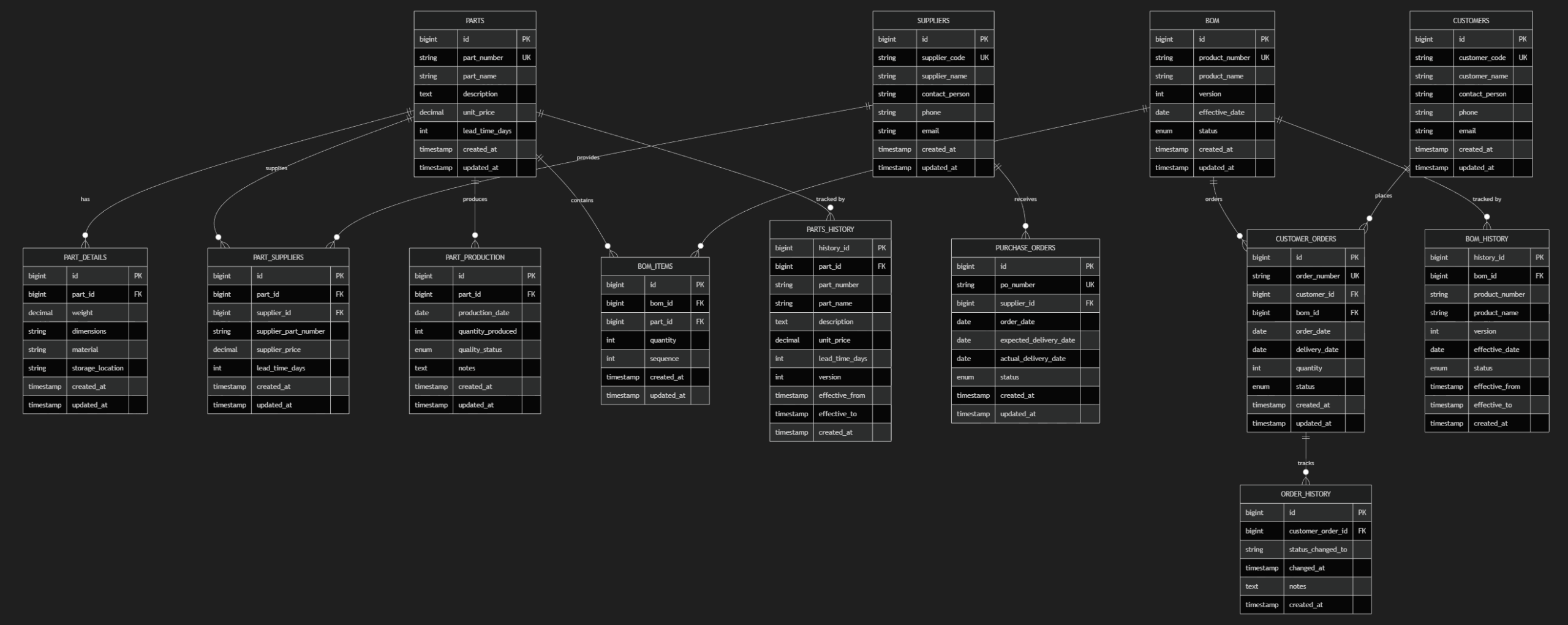Viewport: 1568px width, 625px height.
Task: Select the CUSTOMERS table header
Action: coord(1471,20)
